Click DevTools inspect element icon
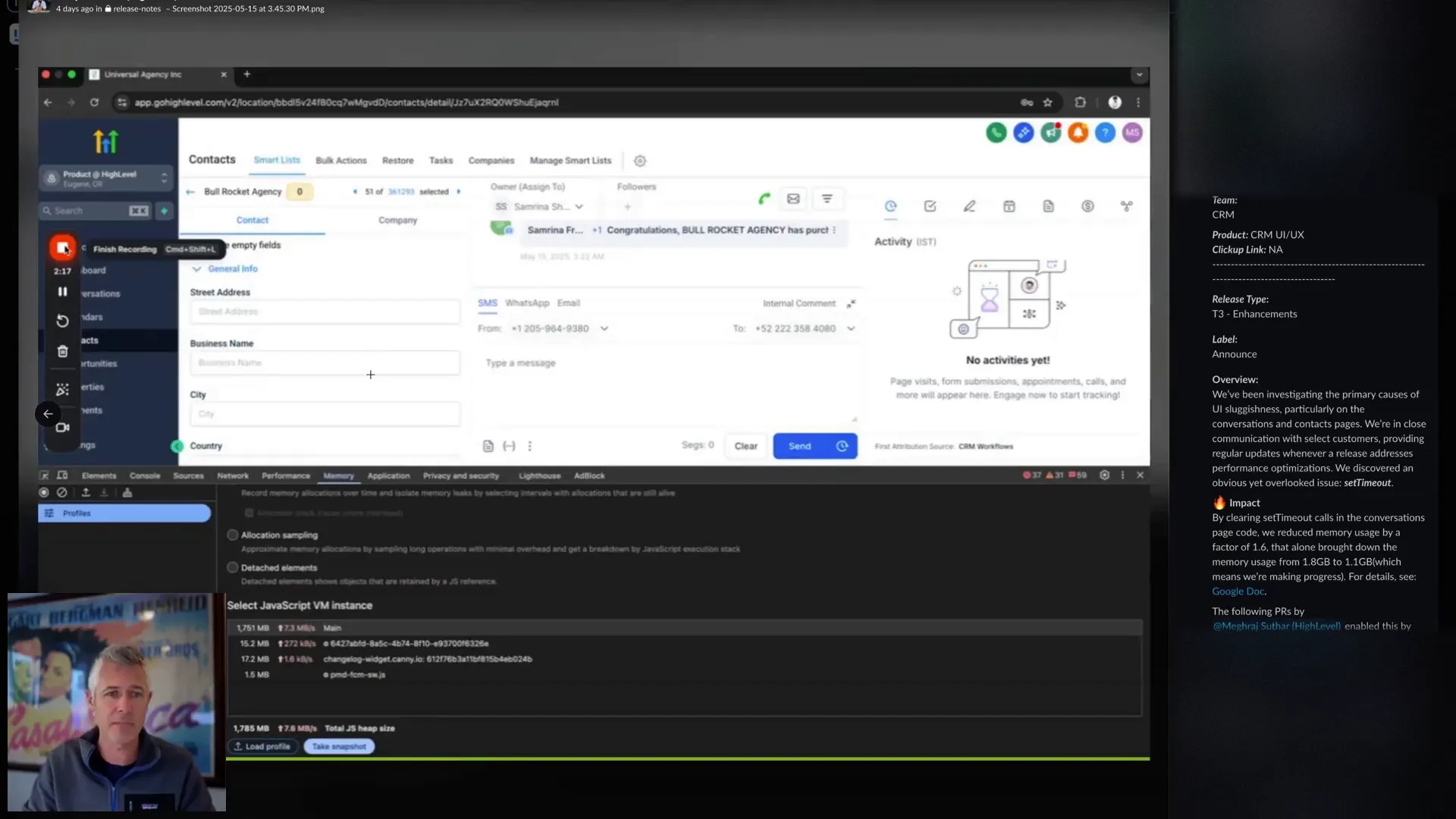This screenshot has height=819, width=1456. pyautogui.click(x=45, y=475)
